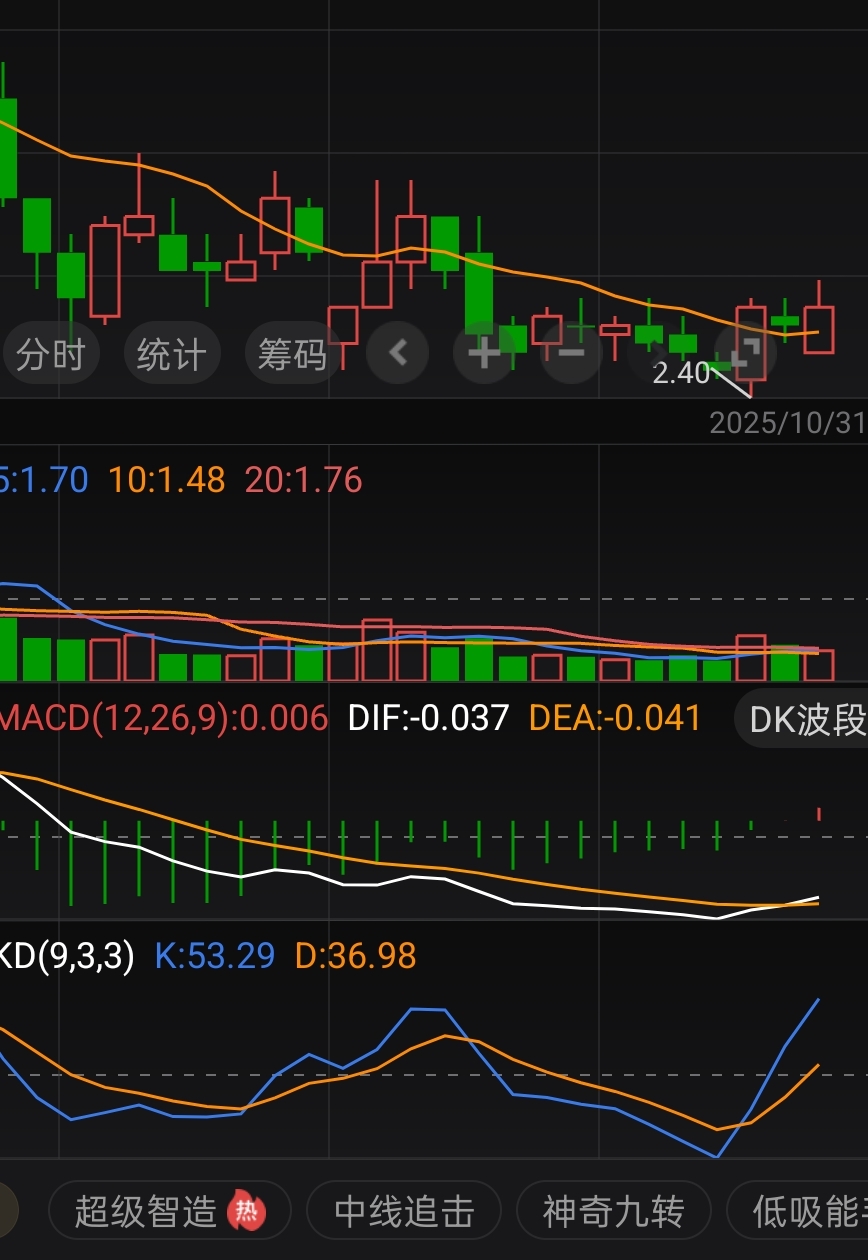Tap the 2025/10/31 date label
Screen dimensions: 868x1260
[x=788, y=422]
